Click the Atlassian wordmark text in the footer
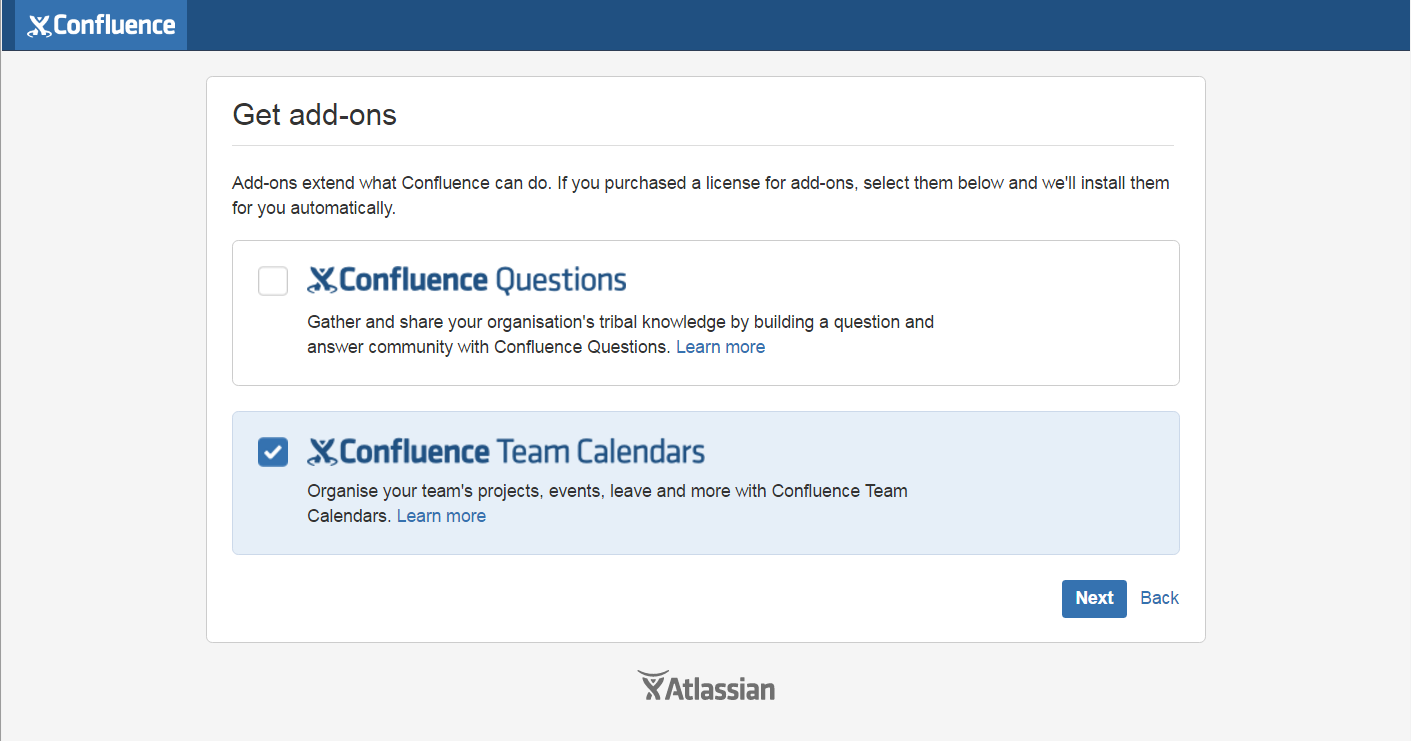This screenshot has height=741, width=1411. [x=720, y=688]
